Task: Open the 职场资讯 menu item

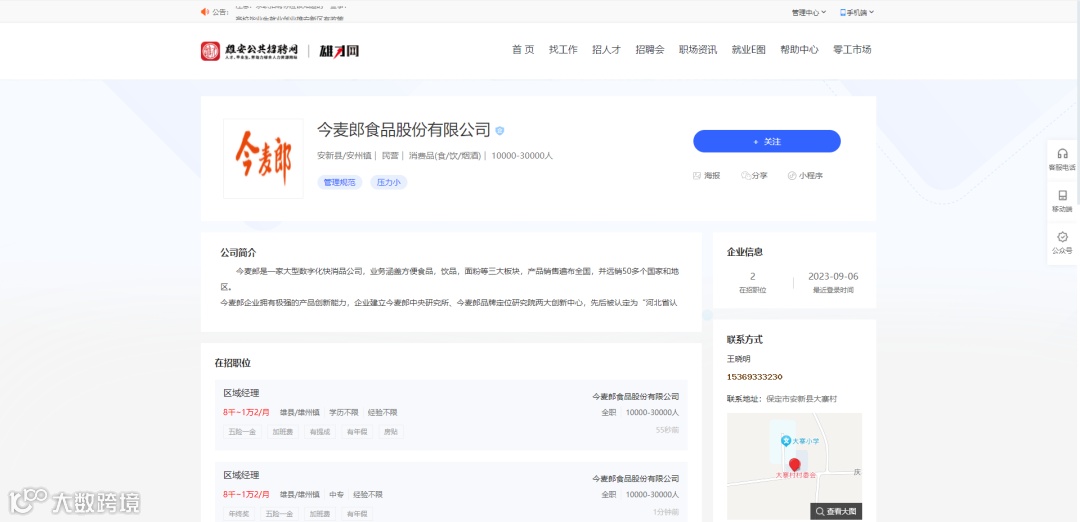Action: (698, 50)
